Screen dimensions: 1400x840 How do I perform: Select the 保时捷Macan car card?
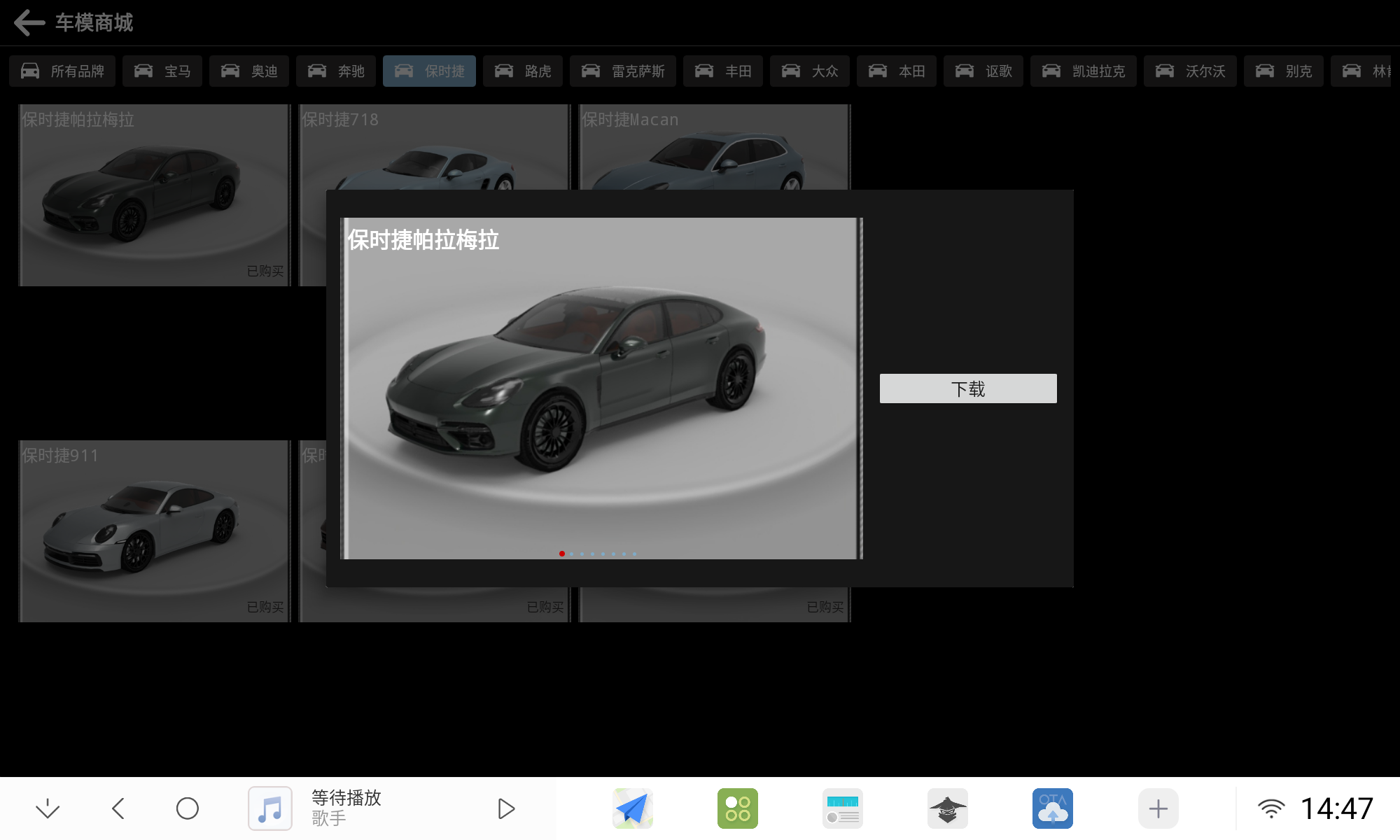pos(715,147)
